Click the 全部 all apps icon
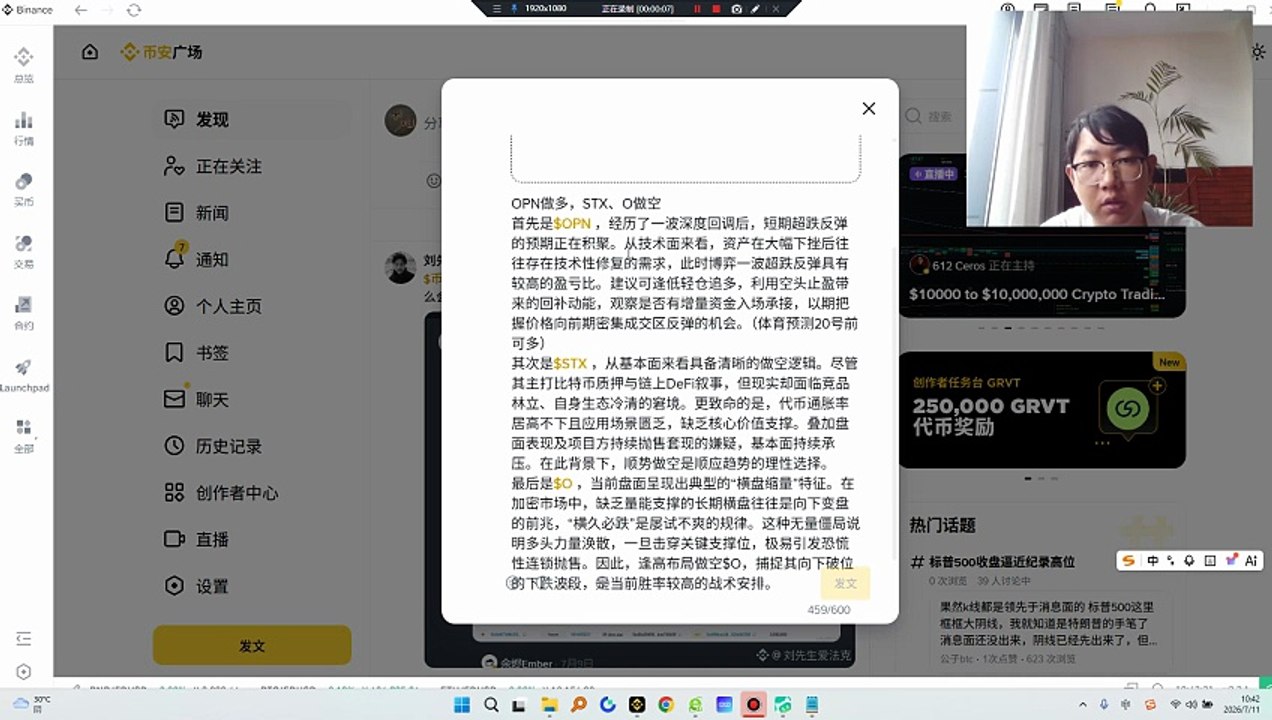The image size is (1272, 720). point(23,435)
